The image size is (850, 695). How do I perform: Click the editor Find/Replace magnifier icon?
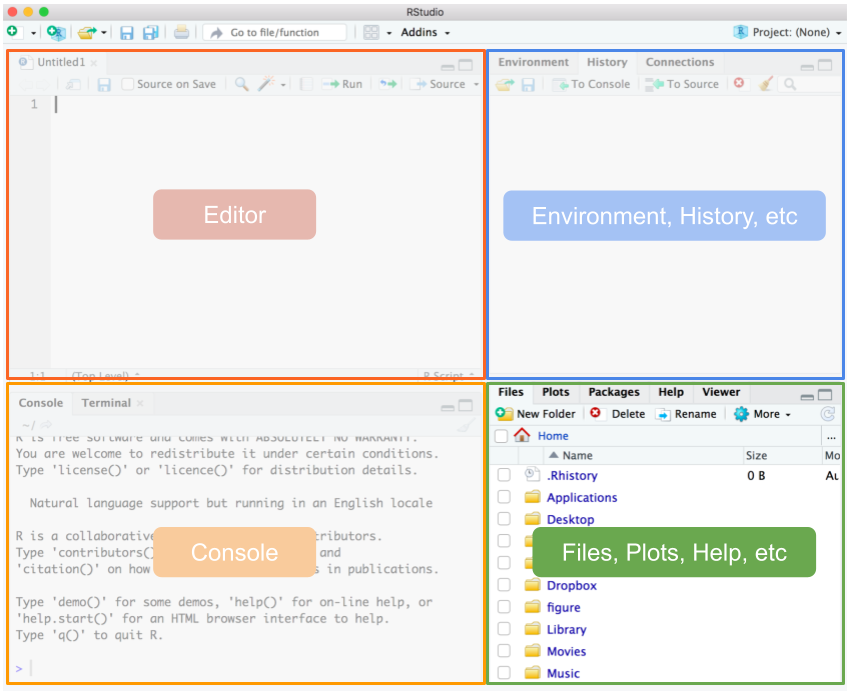[x=241, y=84]
